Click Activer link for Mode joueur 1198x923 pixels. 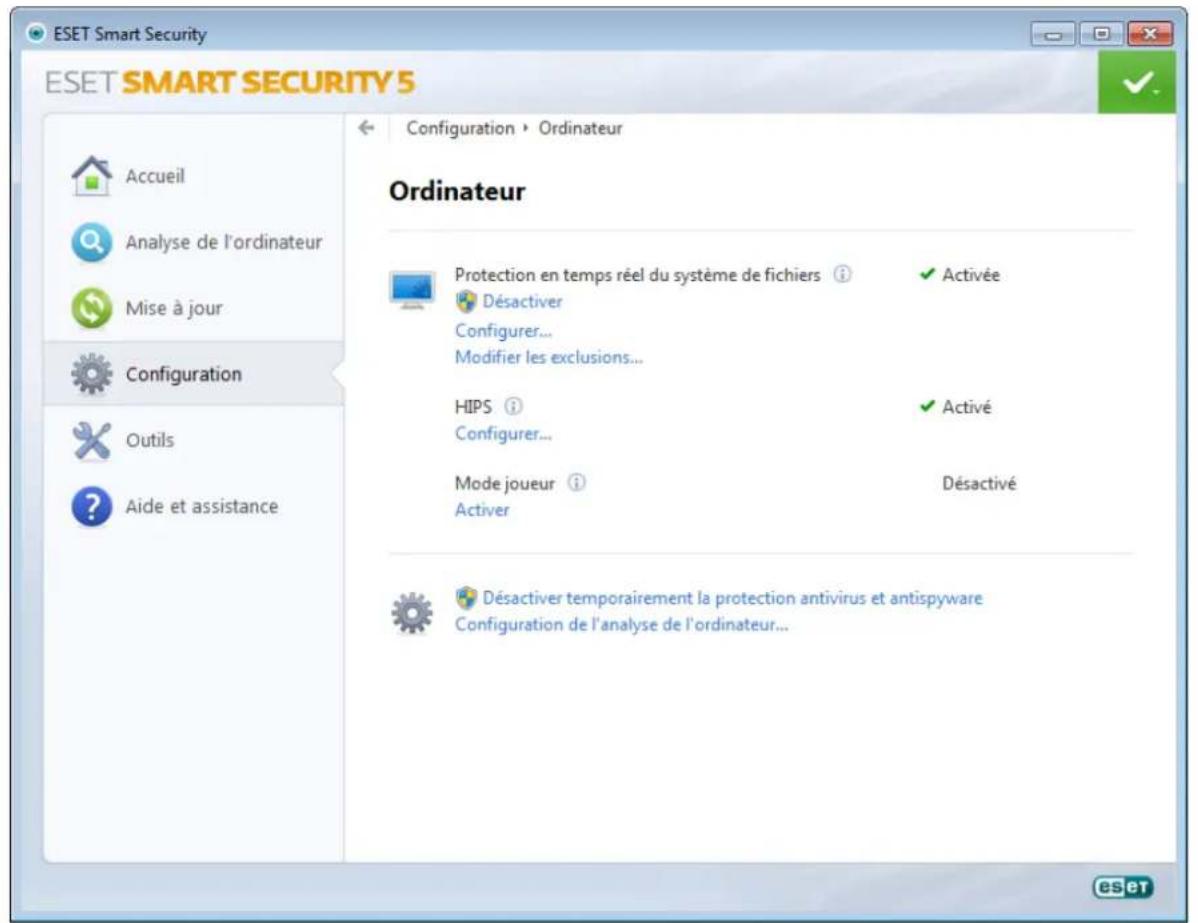click(482, 510)
